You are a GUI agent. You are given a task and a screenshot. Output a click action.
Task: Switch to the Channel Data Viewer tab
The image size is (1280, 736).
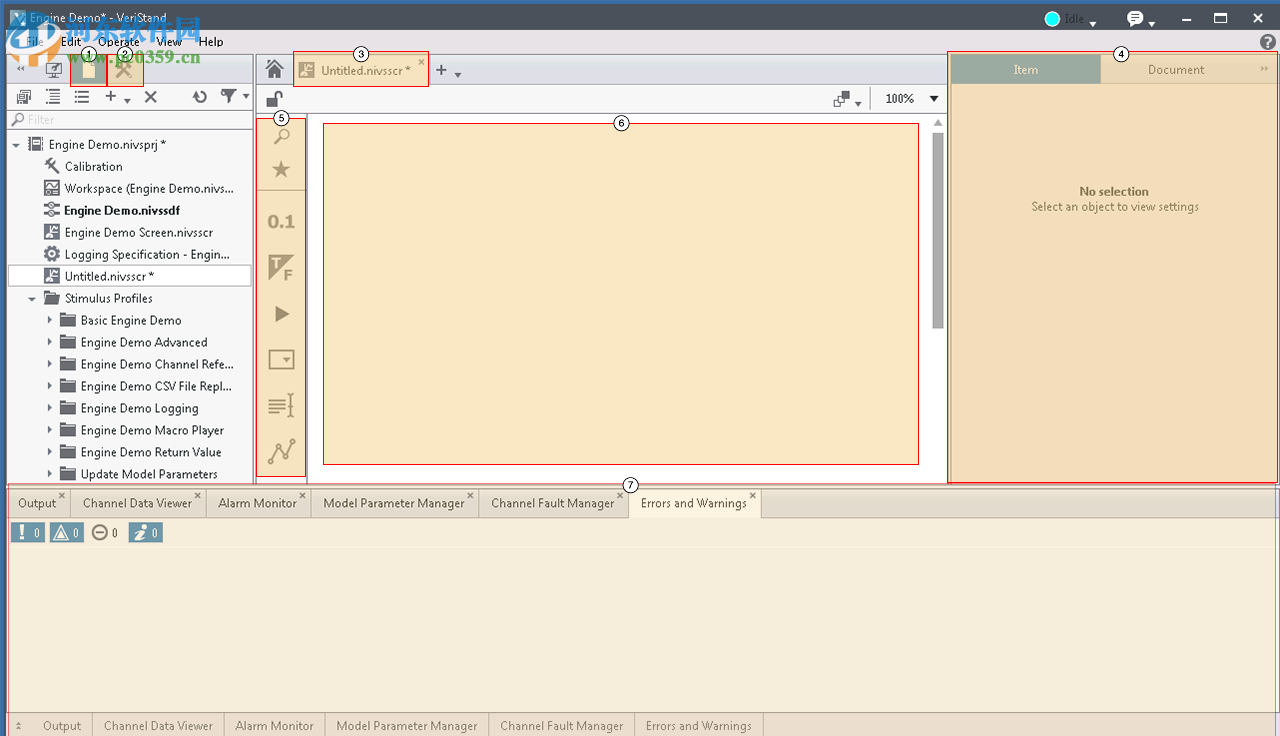tap(137, 503)
